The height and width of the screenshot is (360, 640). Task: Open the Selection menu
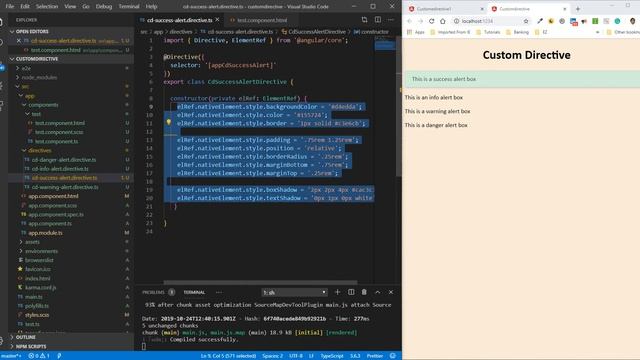coord(47,7)
